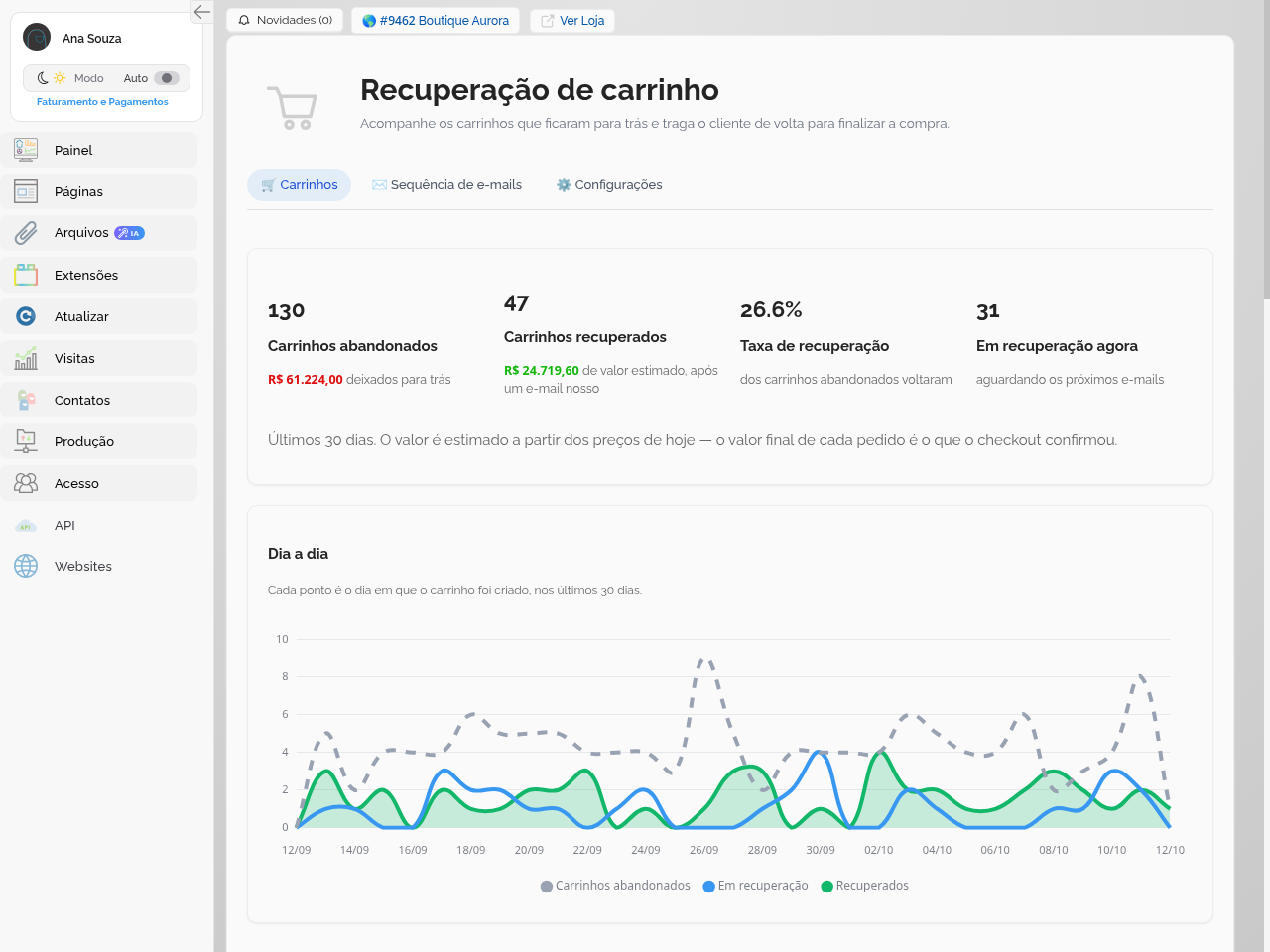Screen dimensions: 1270x952
Task: Click the shopping cart header icon
Action: (x=292, y=107)
